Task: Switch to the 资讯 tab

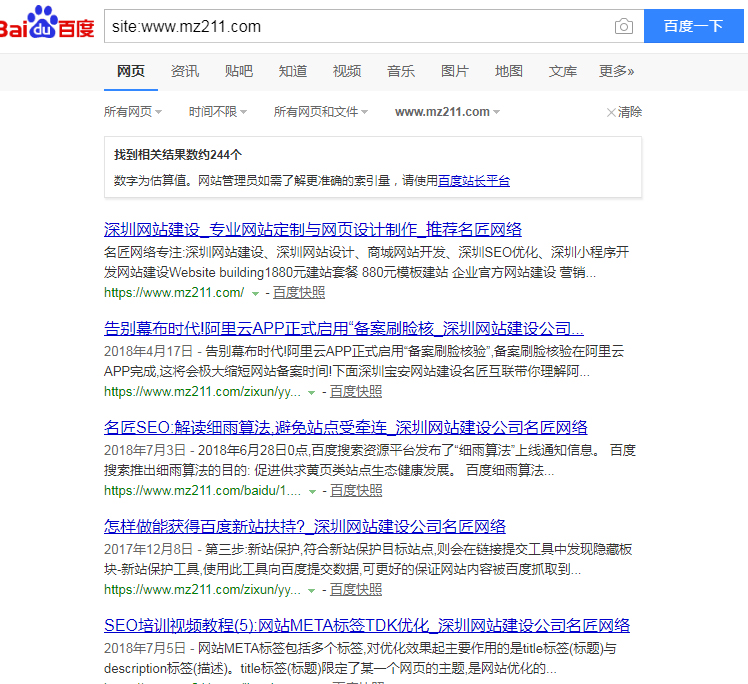Action: [185, 71]
